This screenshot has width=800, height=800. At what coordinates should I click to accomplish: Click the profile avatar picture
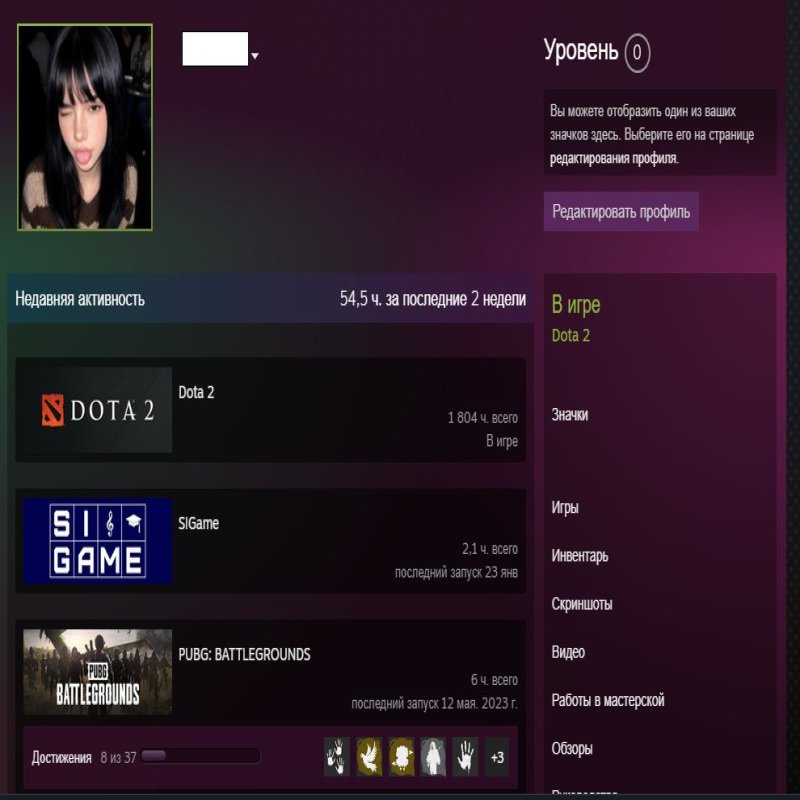pos(85,127)
